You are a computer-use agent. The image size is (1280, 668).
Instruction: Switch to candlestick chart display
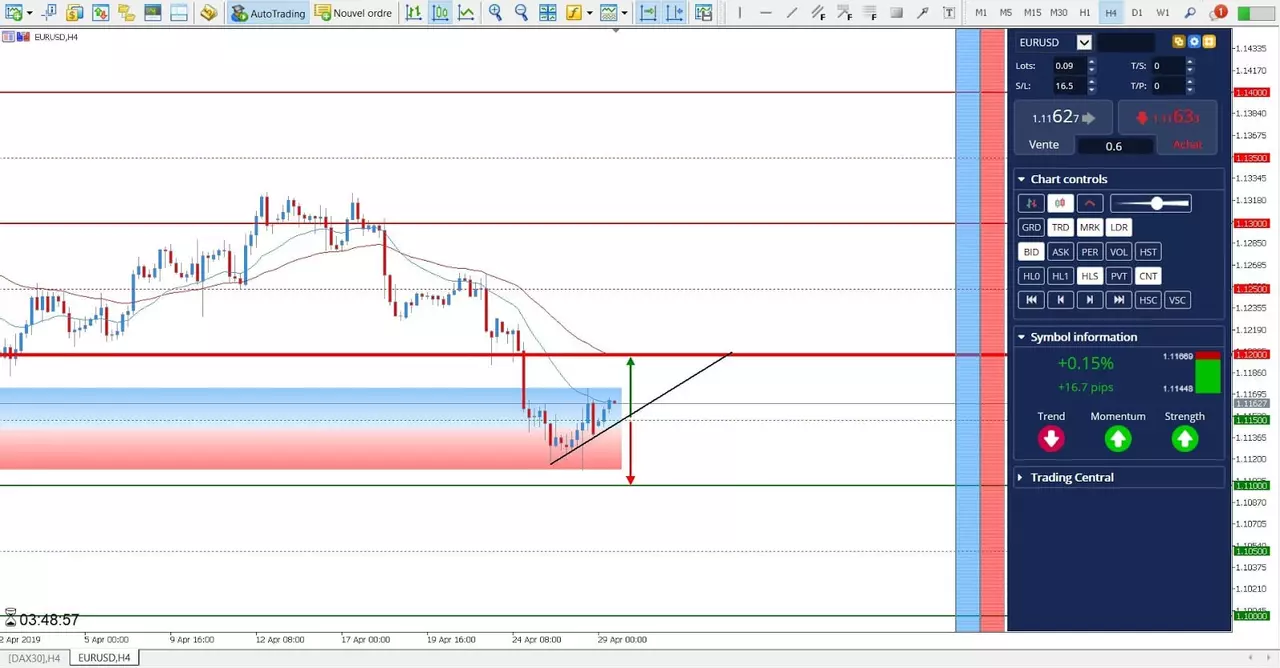pos(440,13)
